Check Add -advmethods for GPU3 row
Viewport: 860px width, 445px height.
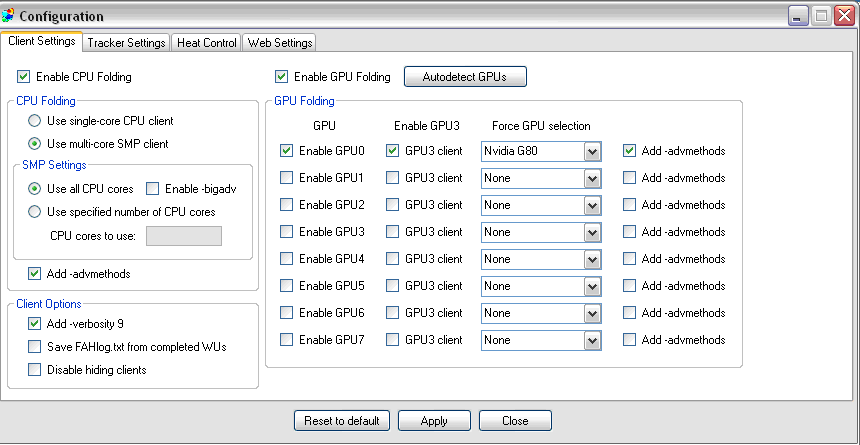tap(630, 232)
